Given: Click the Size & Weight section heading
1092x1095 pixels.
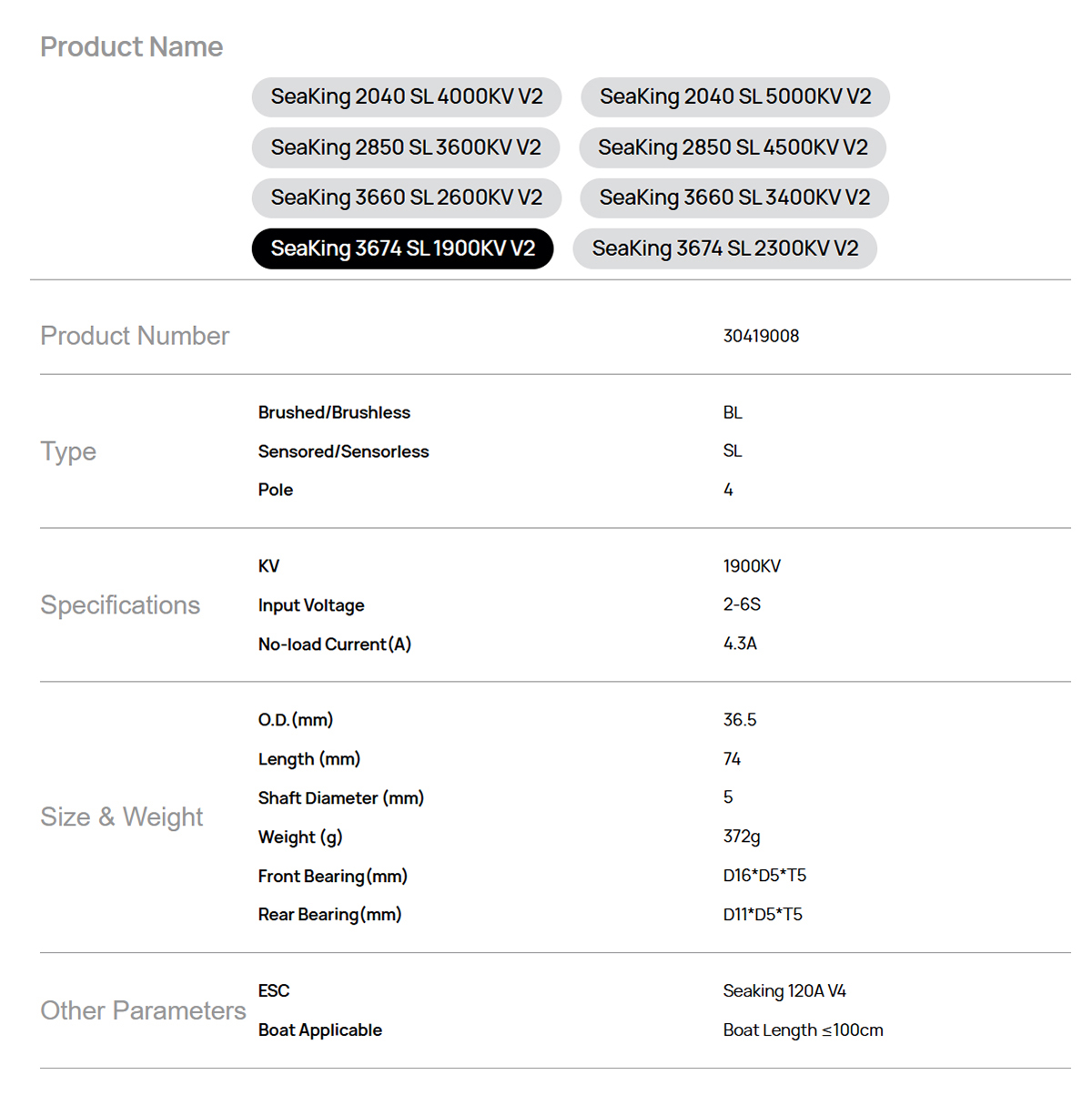Looking at the screenshot, I should click(x=121, y=817).
